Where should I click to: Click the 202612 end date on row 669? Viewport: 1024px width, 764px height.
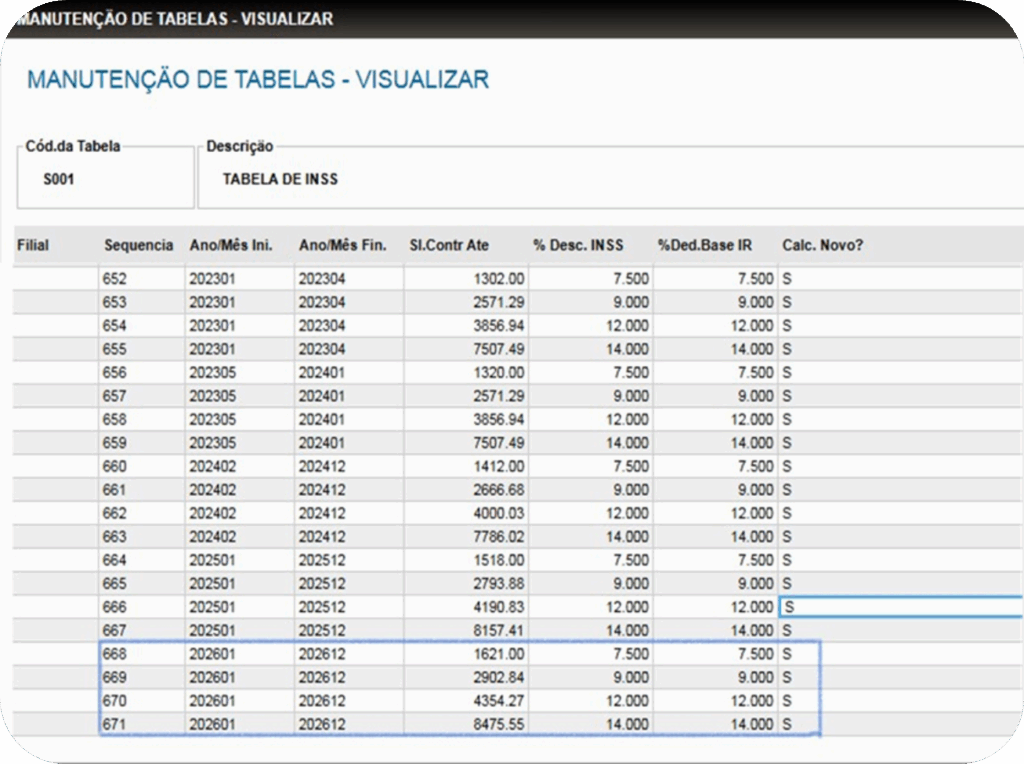[x=322, y=678]
